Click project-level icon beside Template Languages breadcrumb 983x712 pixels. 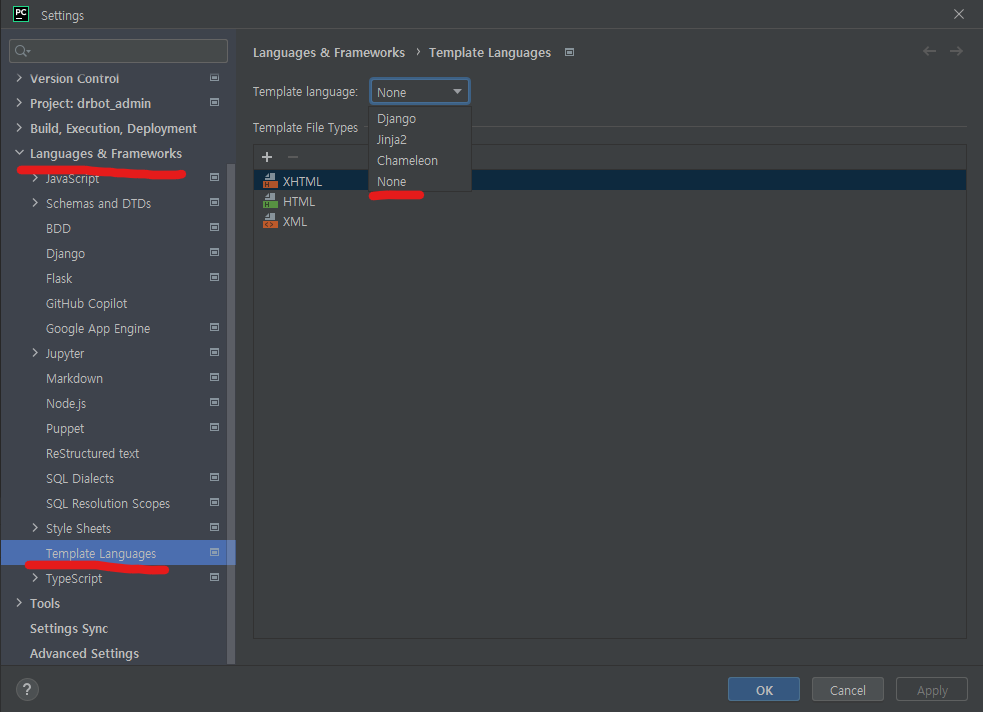569,52
